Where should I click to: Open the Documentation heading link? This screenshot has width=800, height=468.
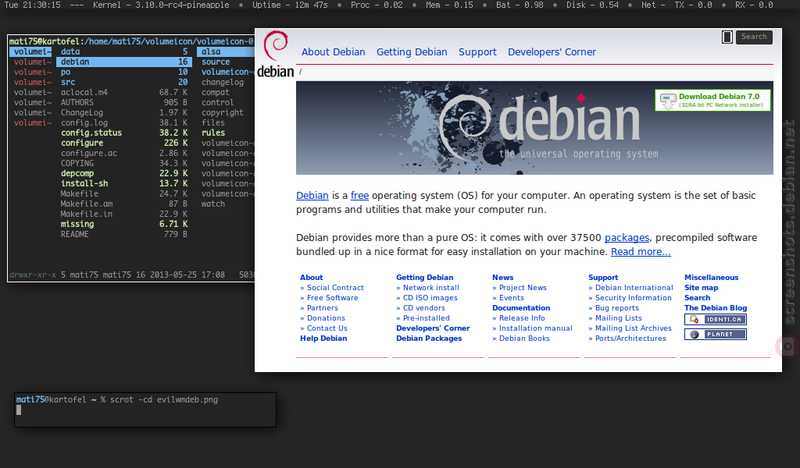(x=521, y=308)
